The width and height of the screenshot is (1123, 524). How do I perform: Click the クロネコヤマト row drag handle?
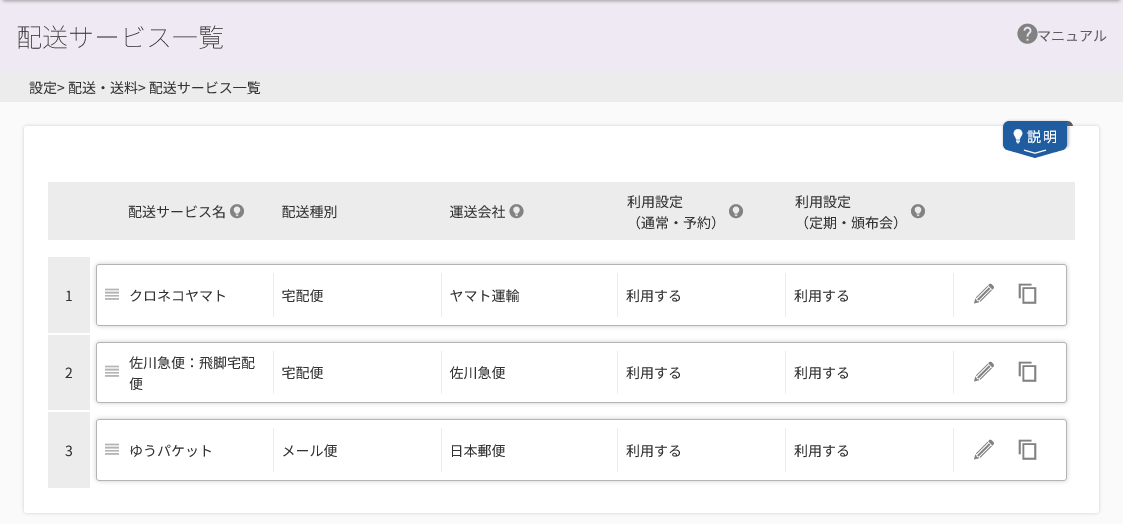coord(112,294)
